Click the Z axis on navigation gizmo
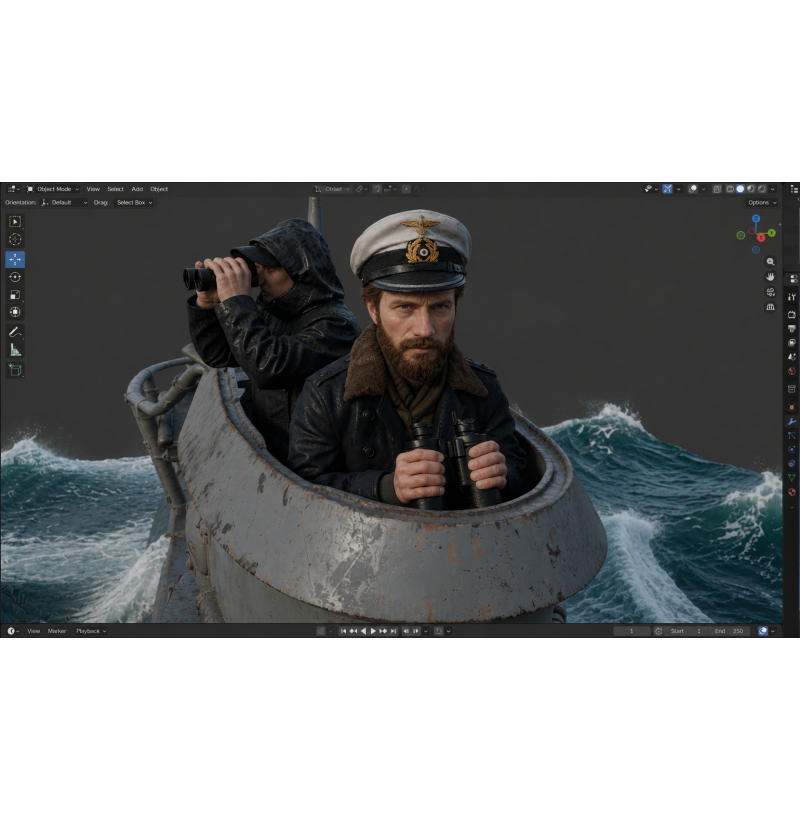Screen dimensions: 800x820 pos(756,218)
